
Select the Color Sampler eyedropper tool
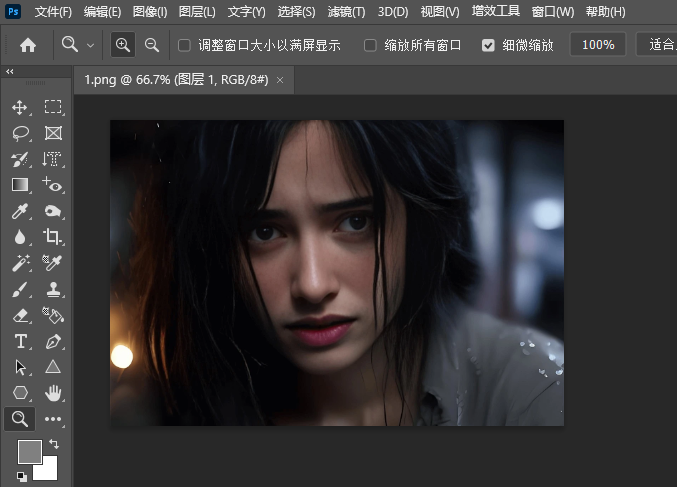(52, 263)
